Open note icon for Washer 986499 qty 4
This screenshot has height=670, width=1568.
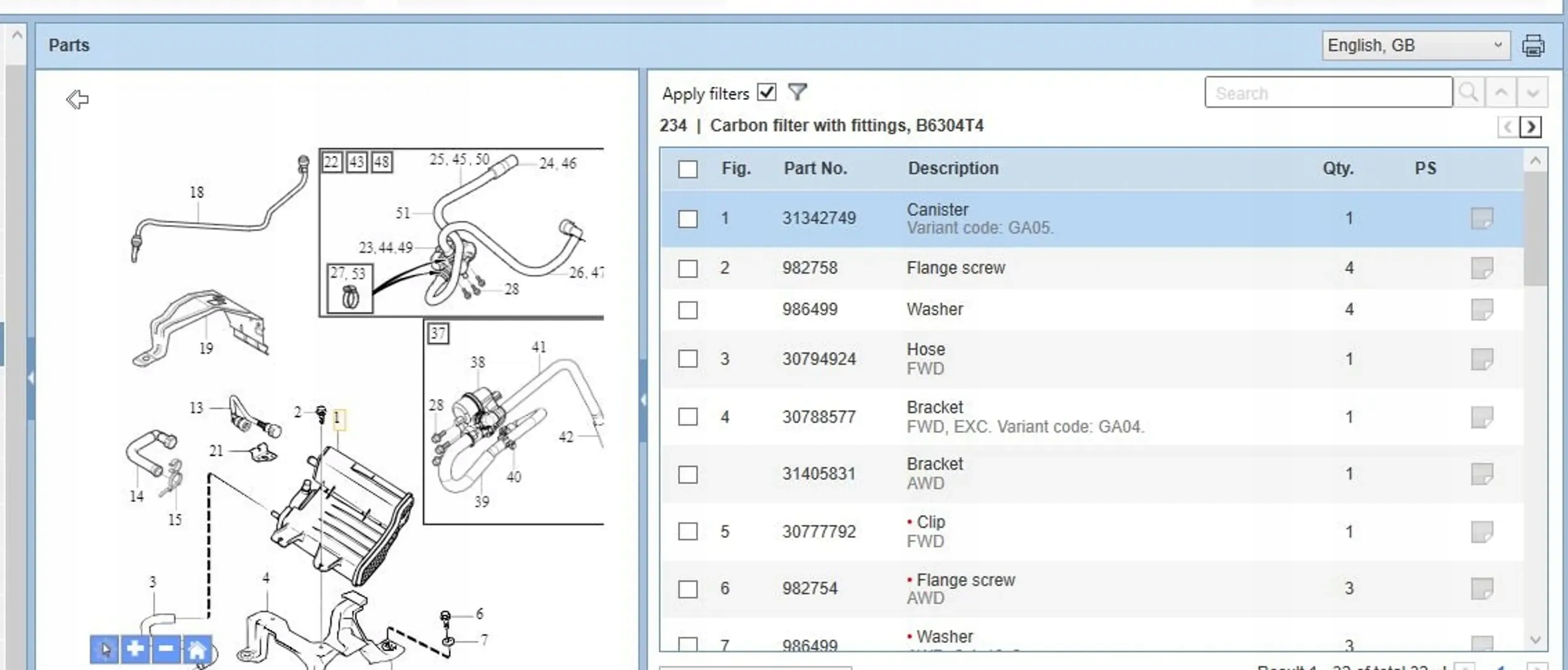click(x=1482, y=309)
